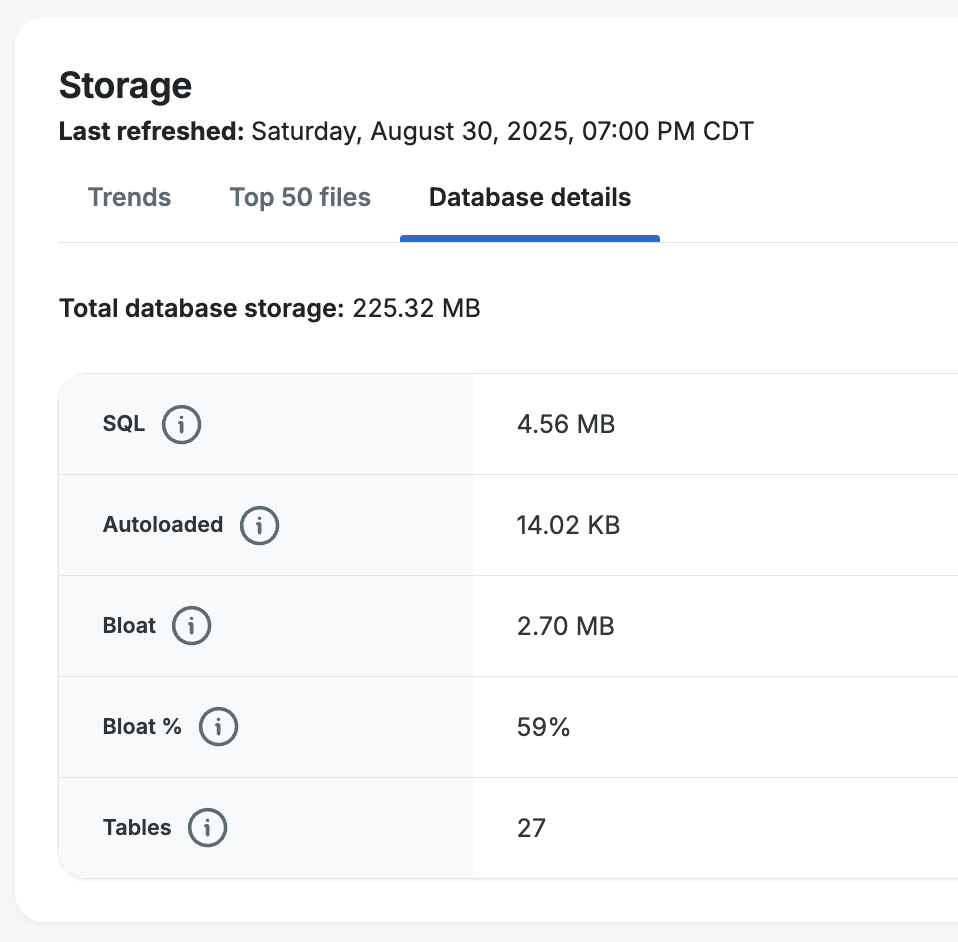This screenshot has width=958, height=942.
Task: Select the Total database storage value 225.32 MB
Action: 416,309
